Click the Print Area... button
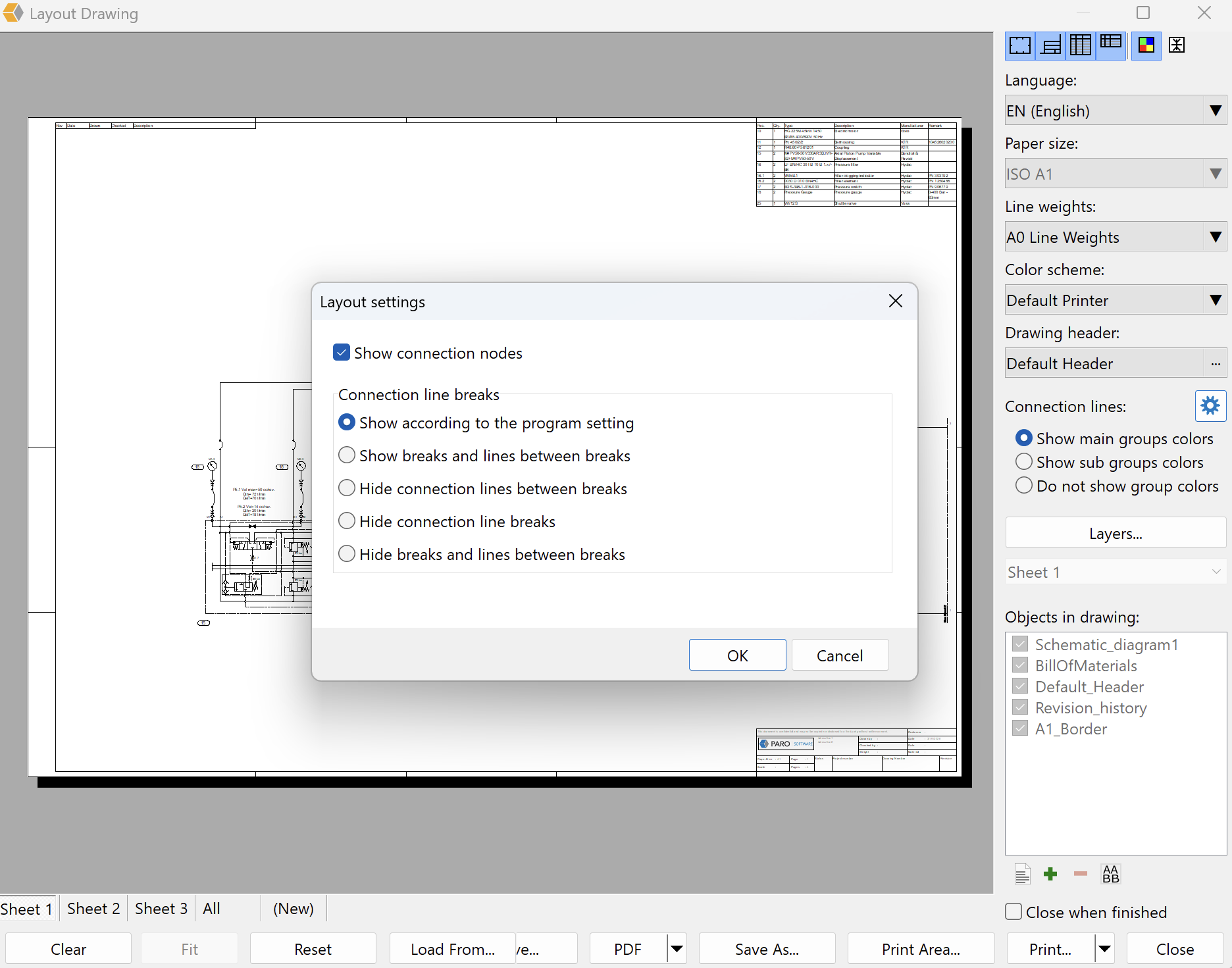 point(921,949)
